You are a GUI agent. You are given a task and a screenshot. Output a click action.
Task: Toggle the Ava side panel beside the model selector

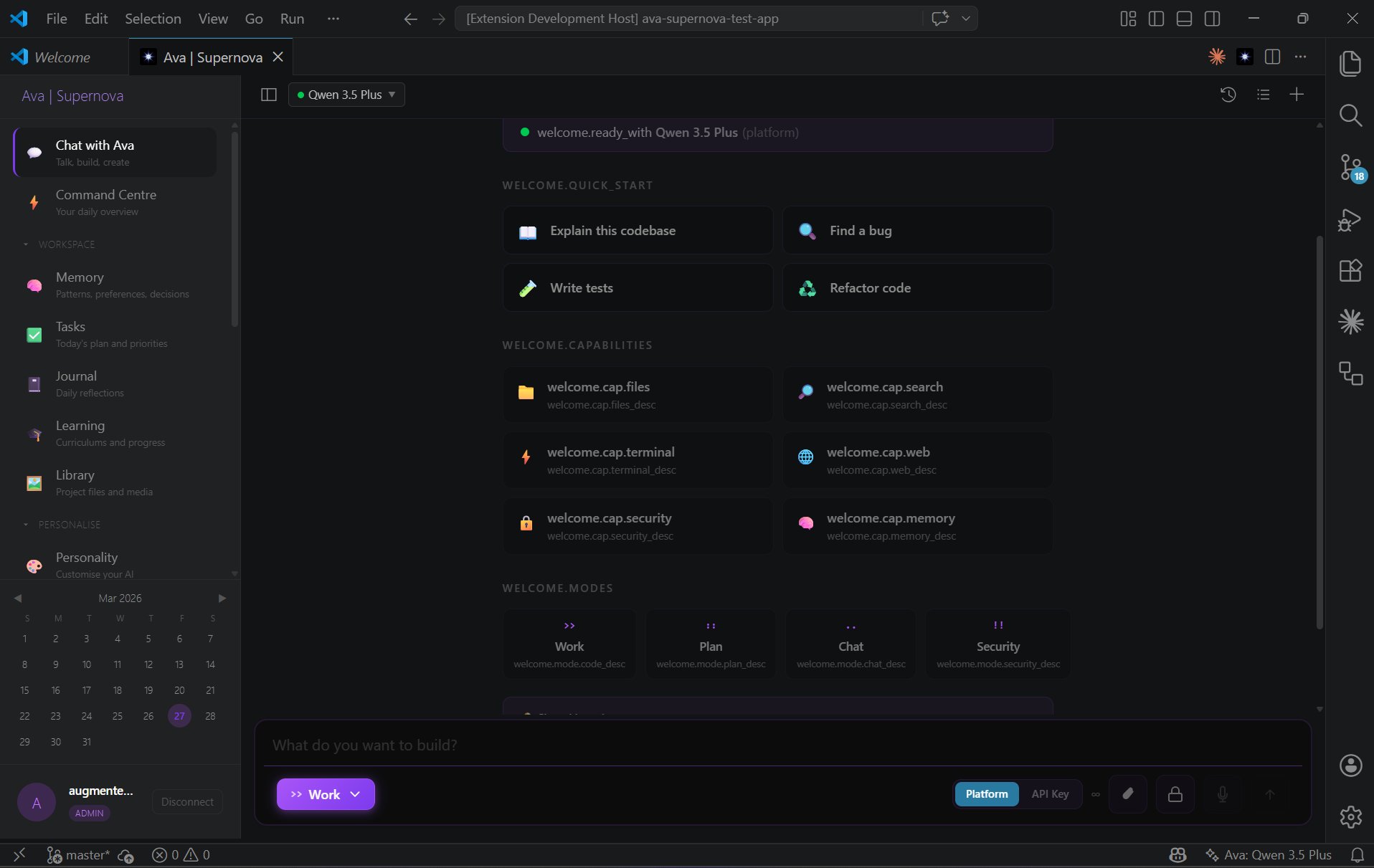coord(269,95)
